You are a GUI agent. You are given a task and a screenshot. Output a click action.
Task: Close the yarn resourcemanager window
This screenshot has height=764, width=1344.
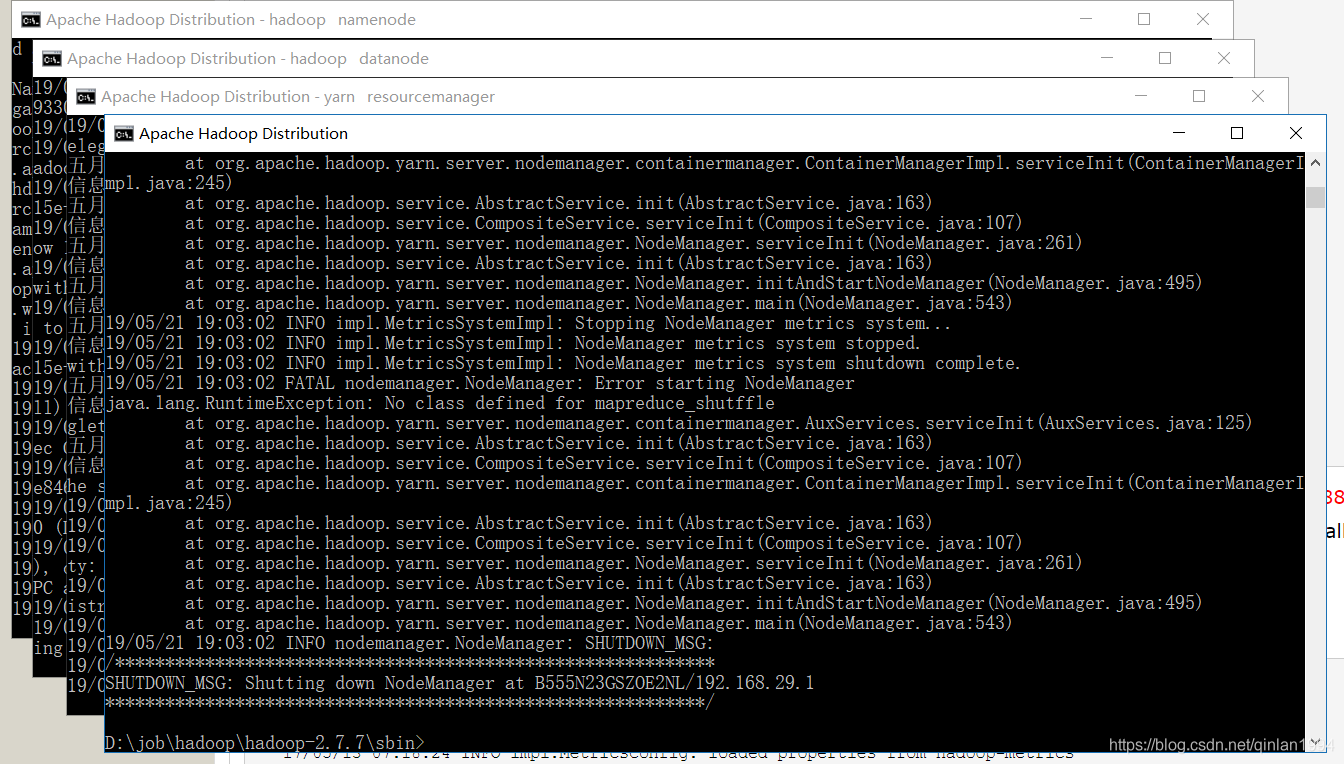coord(1258,97)
